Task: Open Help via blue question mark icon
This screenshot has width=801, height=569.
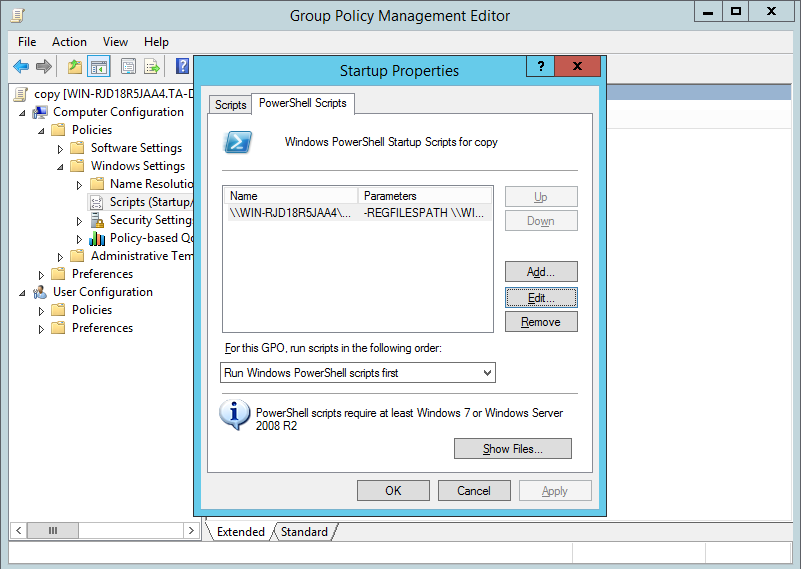Action: click(182, 67)
